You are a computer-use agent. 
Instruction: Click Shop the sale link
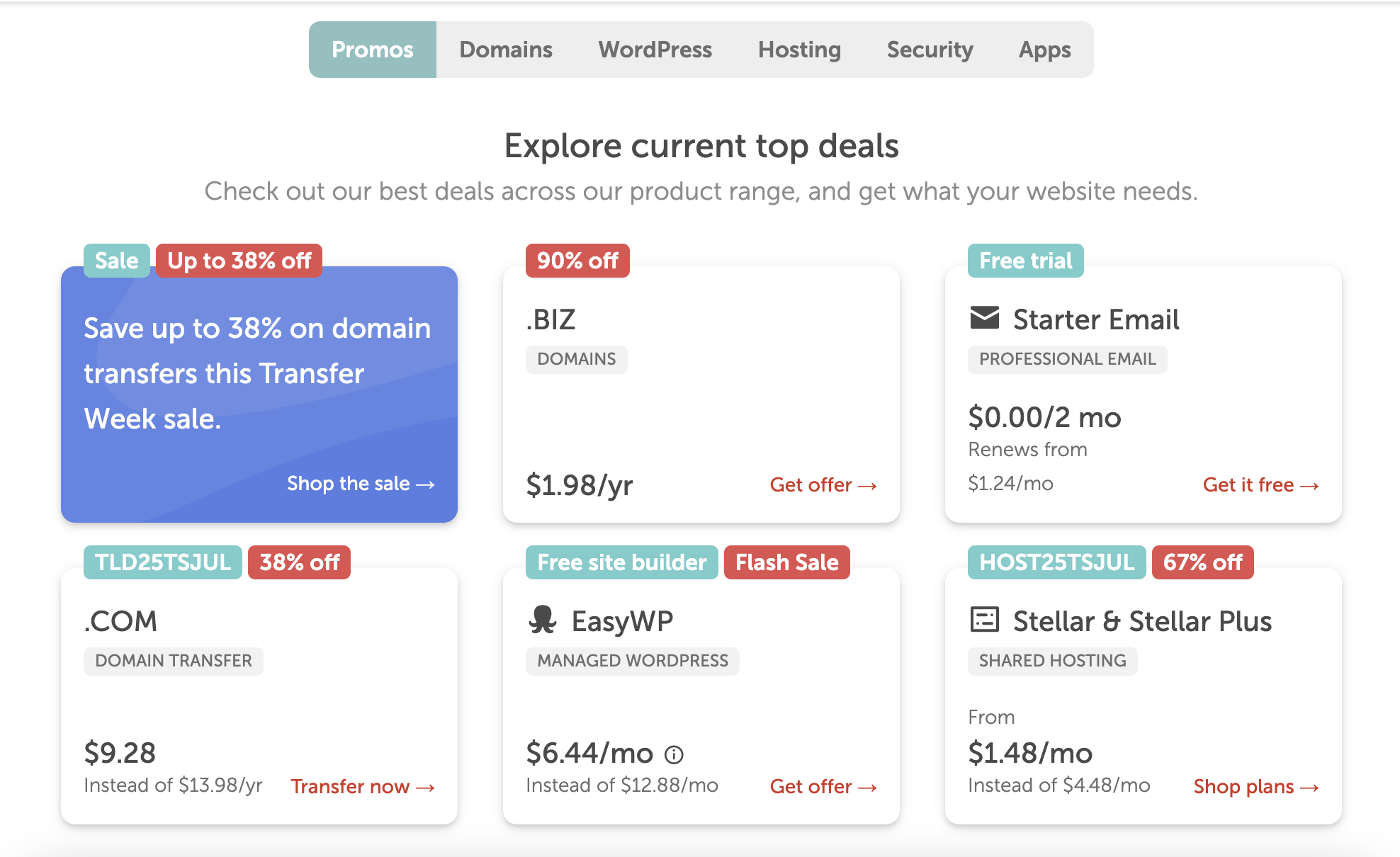[361, 484]
